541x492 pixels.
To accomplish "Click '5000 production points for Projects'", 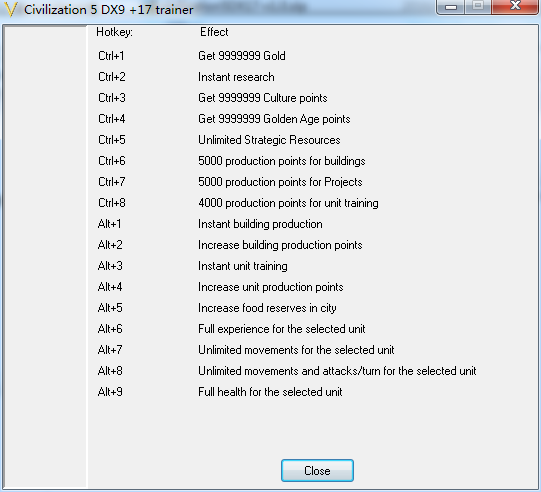I will [280, 182].
